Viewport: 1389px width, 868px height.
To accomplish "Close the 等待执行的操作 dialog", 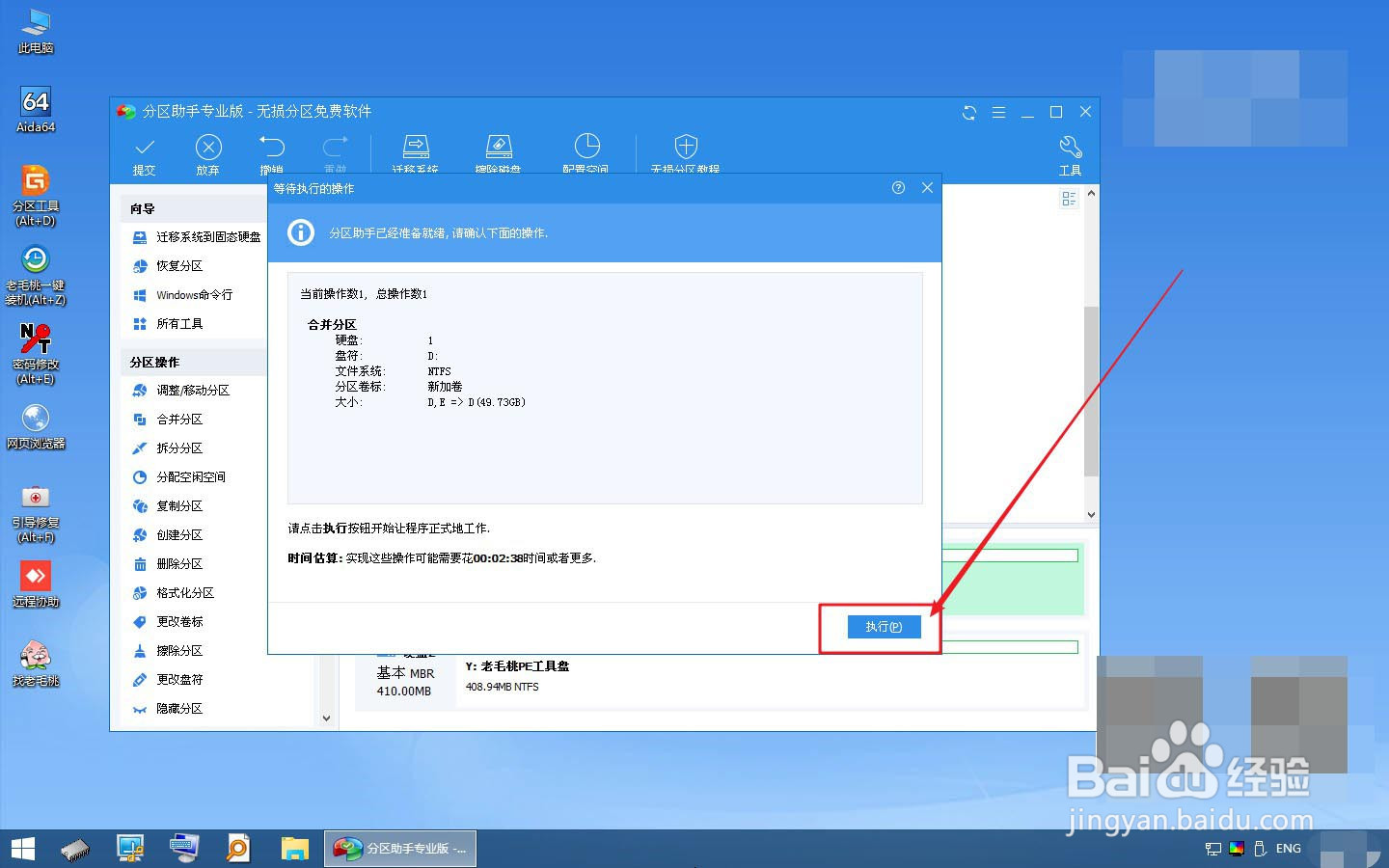I will (927, 188).
